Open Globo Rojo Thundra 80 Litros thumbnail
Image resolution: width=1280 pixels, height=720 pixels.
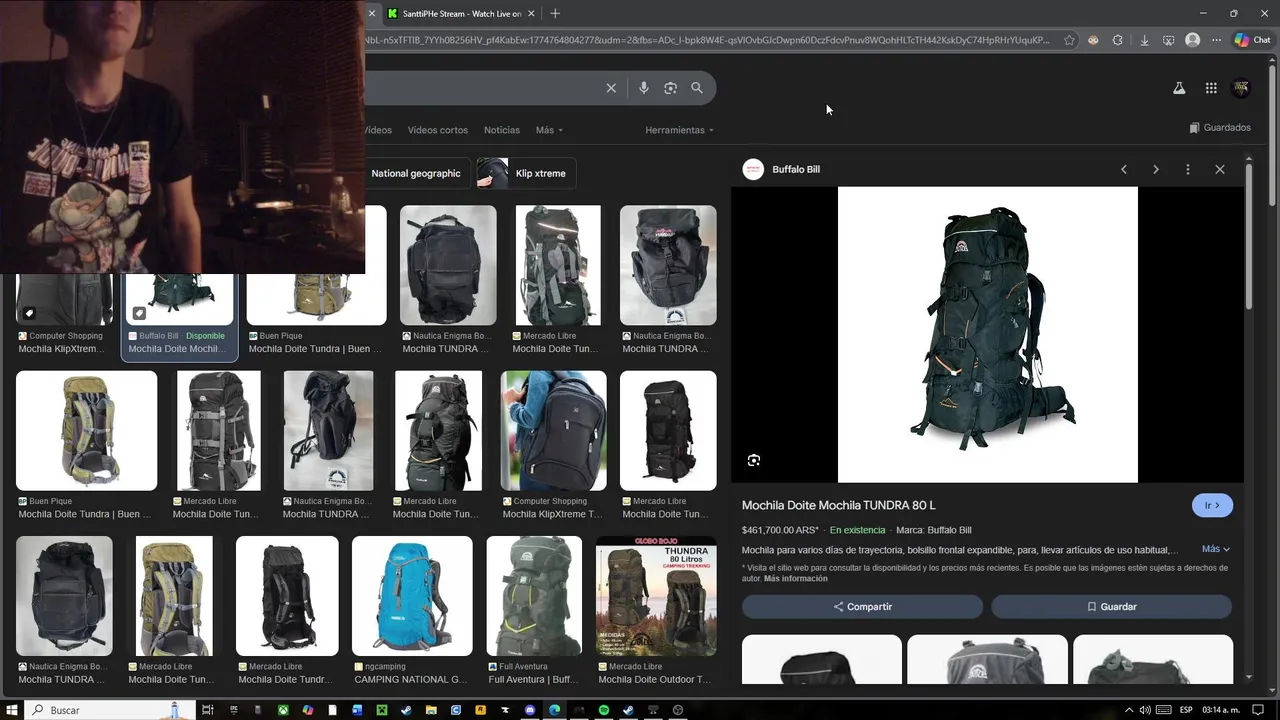656,596
